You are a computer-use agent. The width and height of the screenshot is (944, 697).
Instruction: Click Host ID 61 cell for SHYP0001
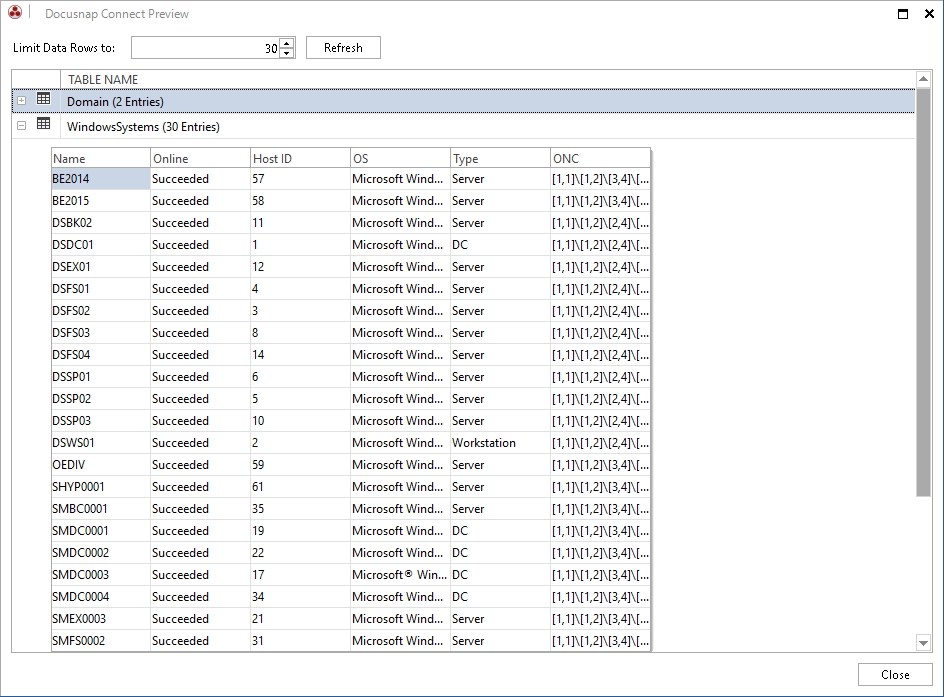click(x=300, y=486)
